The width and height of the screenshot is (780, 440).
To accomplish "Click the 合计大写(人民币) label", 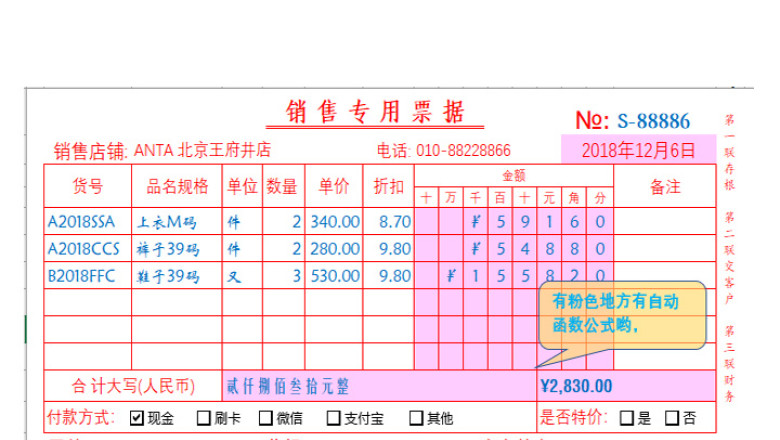I will pyautogui.click(x=133, y=386).
